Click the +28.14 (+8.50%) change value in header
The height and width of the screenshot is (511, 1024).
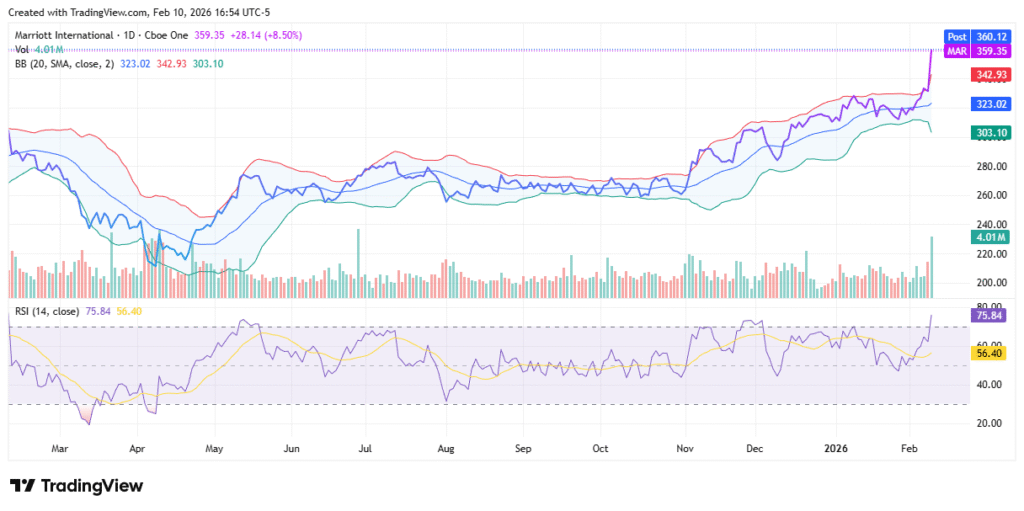pos(267,35)
